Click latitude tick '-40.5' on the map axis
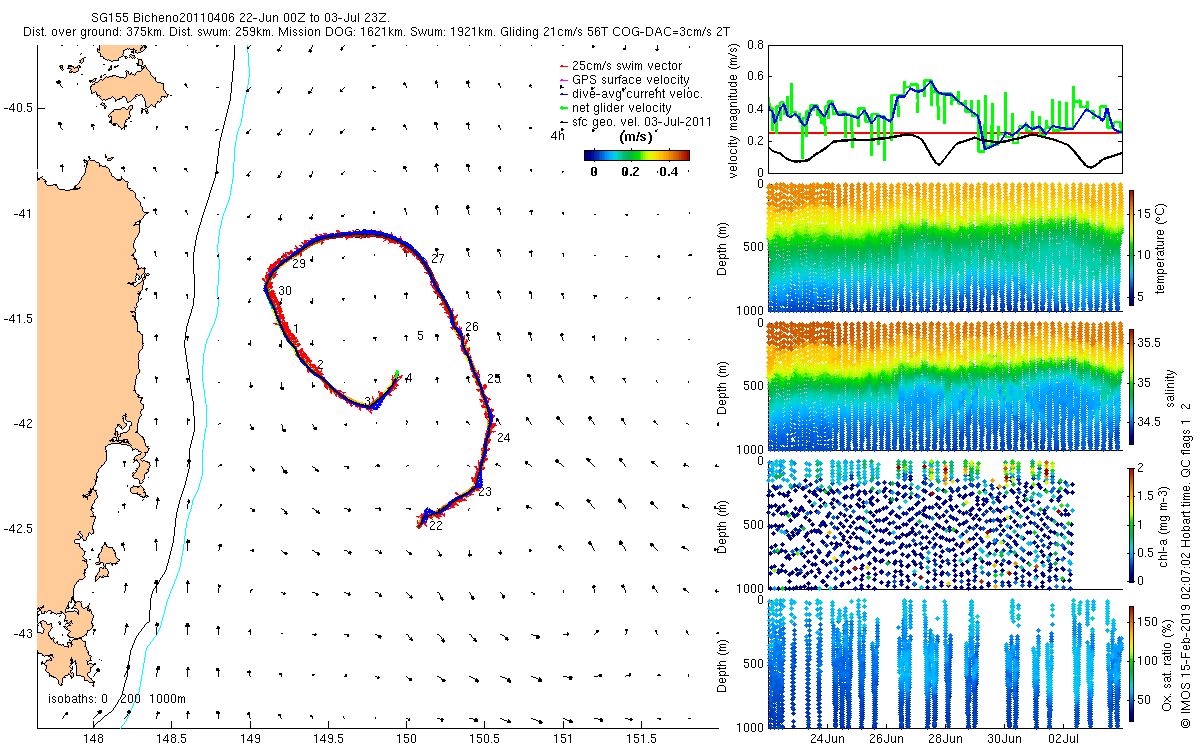 point(19,107)
